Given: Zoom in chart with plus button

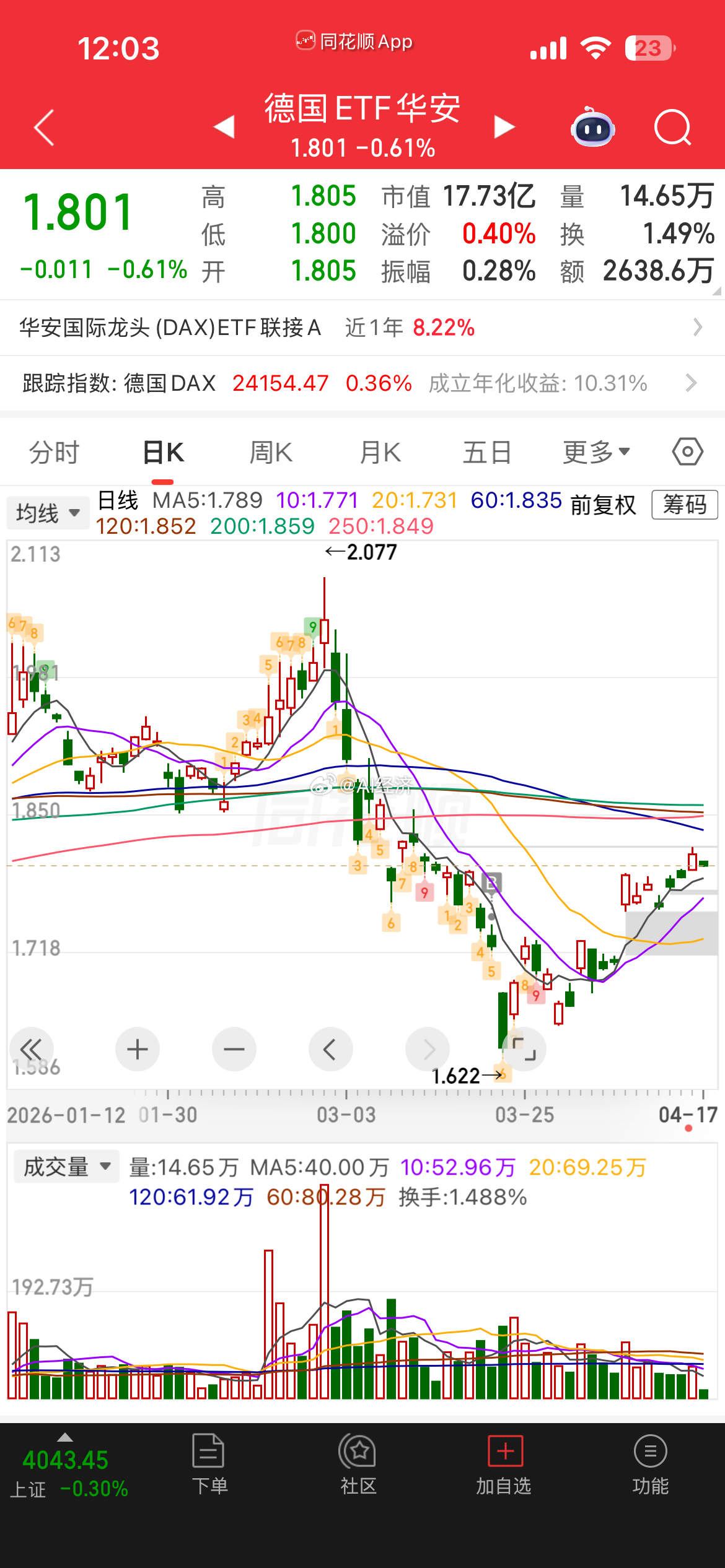Looking at the screenshot, I should (x=137, y=1049).
